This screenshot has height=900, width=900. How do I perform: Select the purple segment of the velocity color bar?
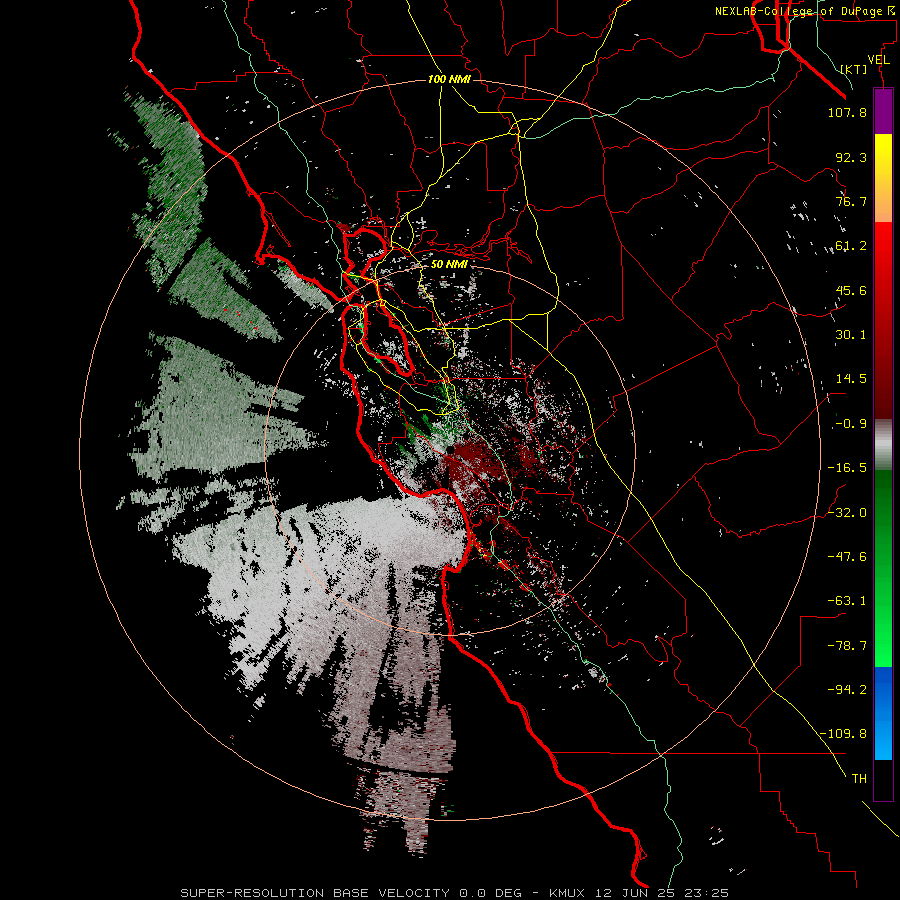[883, 111]
